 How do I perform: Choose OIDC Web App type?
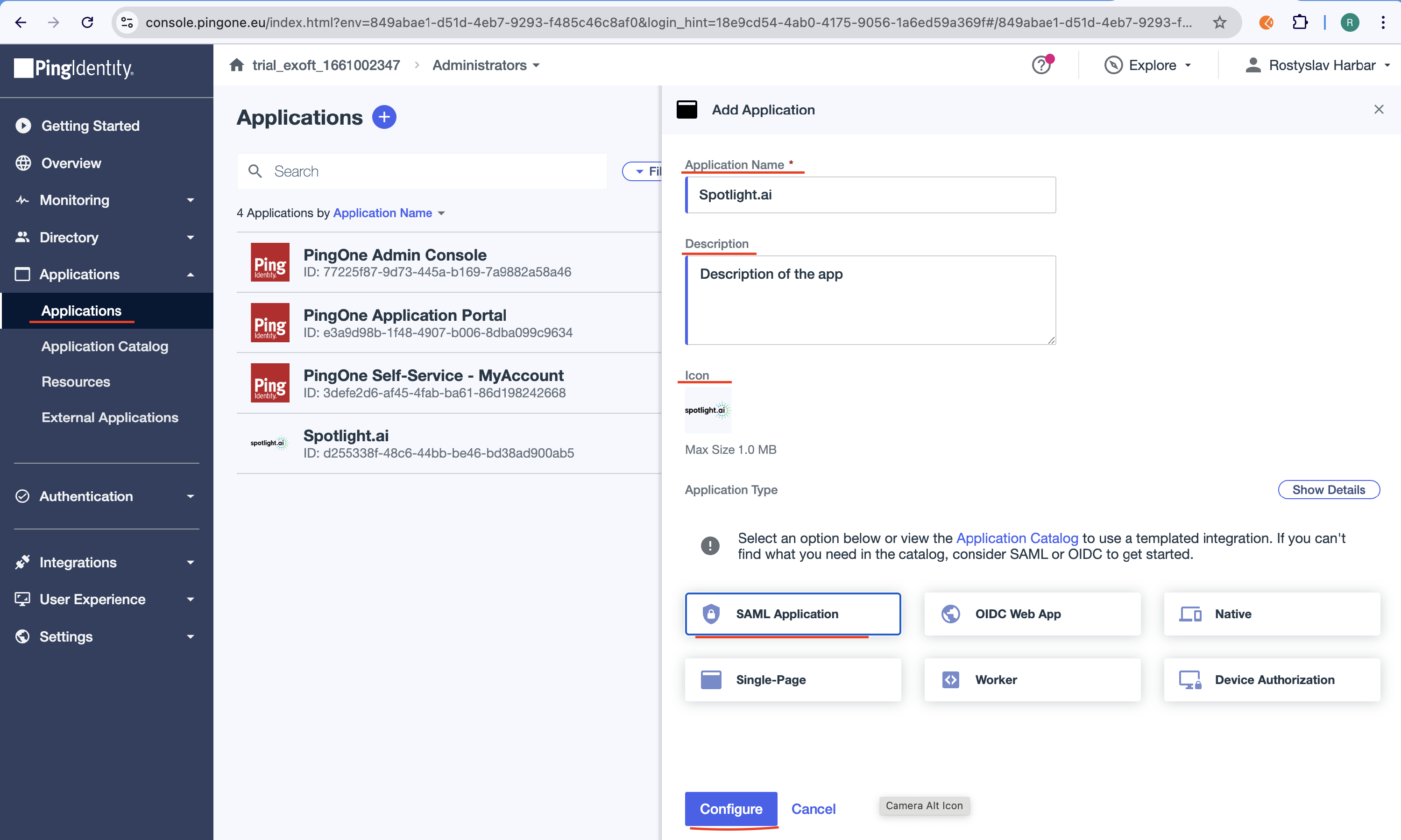click(x=1031, y=614)
